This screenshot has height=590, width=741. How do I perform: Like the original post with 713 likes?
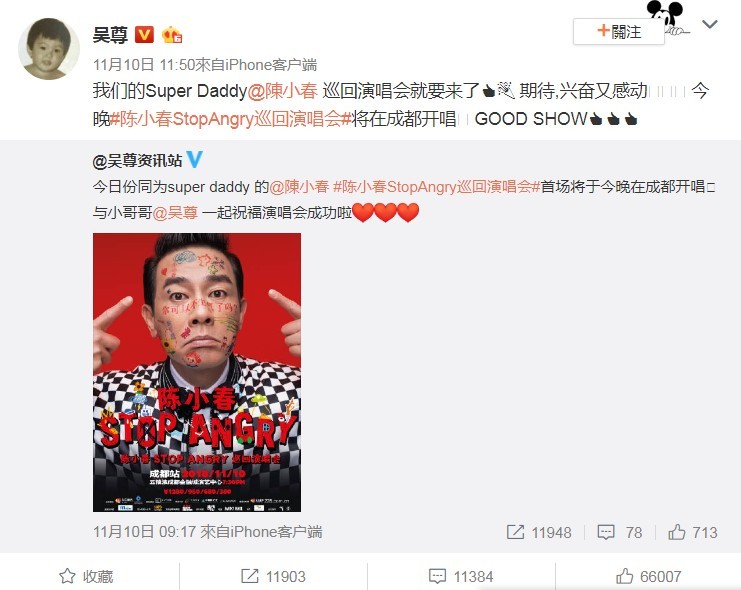tap(692, 532)
